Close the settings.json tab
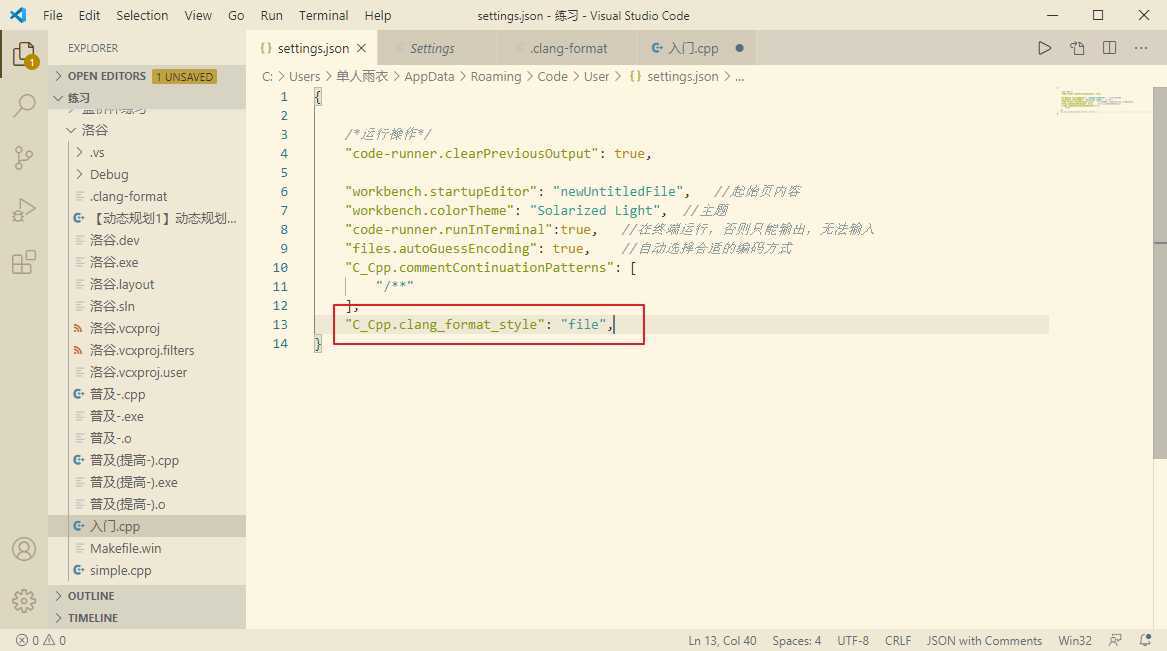Image resolution: width=1167 pixels, height=651 pixels. pyautogui.click(x=362, y=48)
